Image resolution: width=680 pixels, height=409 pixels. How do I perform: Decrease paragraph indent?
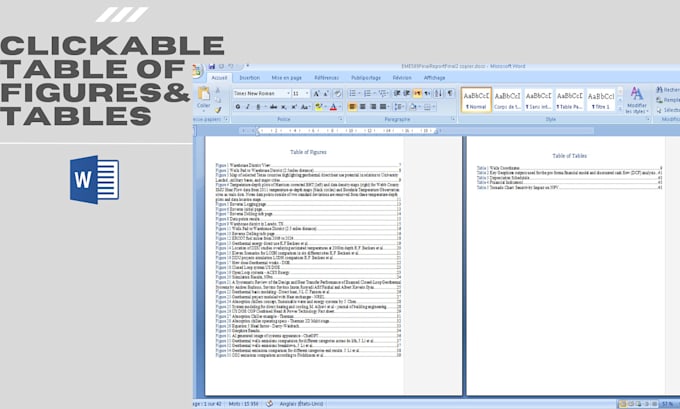coord(397,93)
